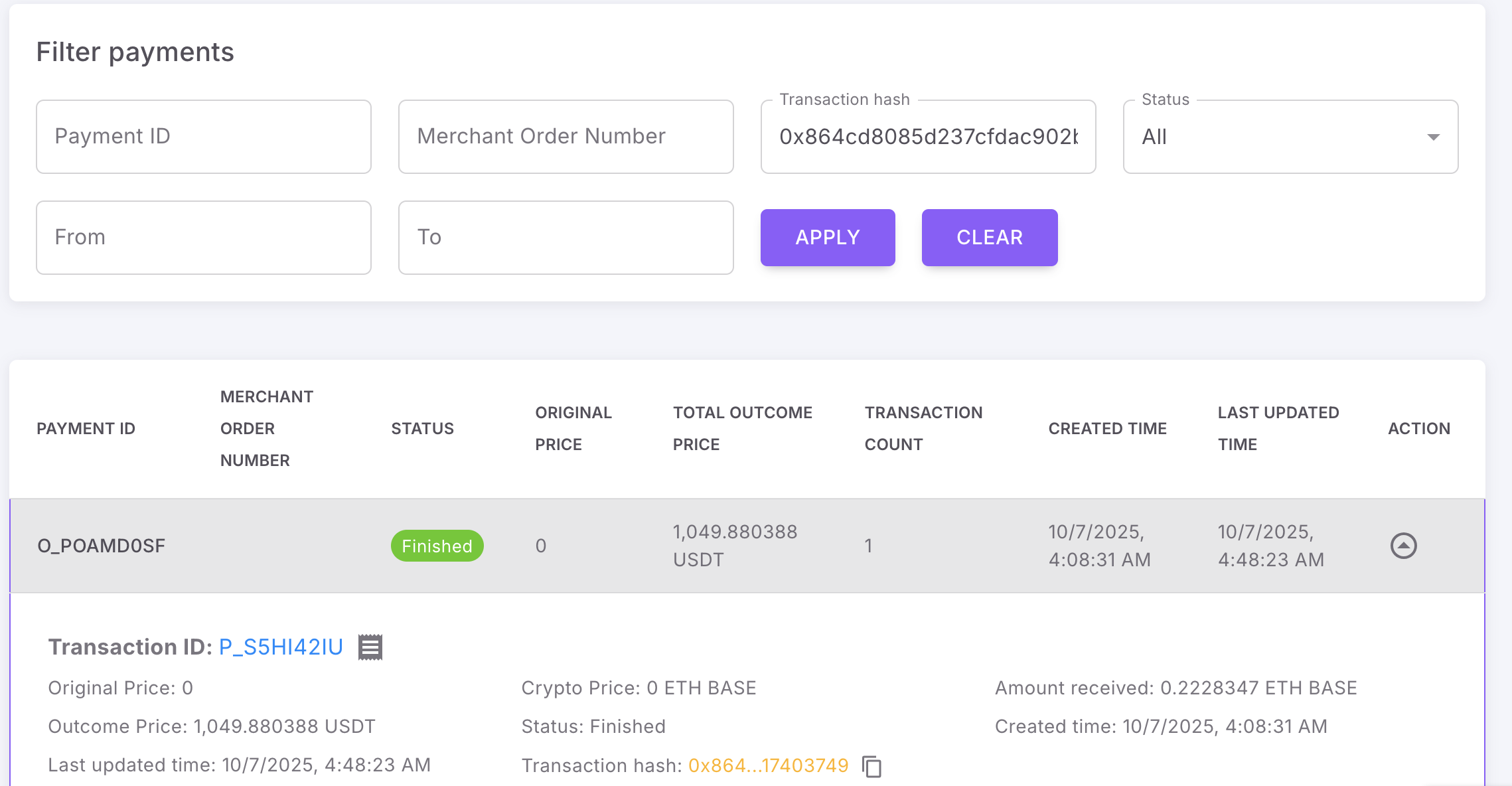Collapse the O_POAMD0SF row with the circular arrow
Viewport: 1512px width, 786px height.
1405,545
